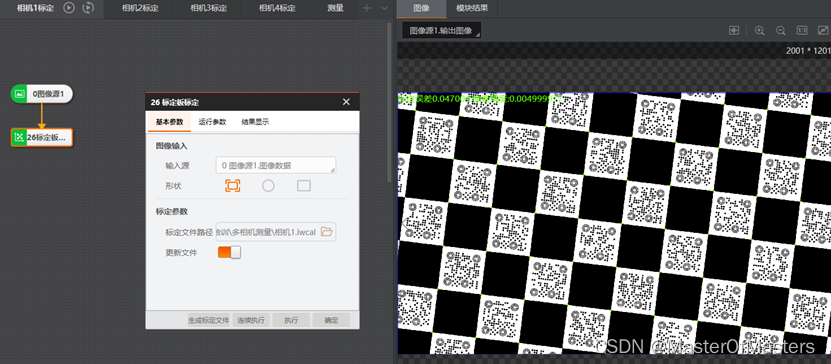
Task: Fit image to window icon
Action: 823,31
